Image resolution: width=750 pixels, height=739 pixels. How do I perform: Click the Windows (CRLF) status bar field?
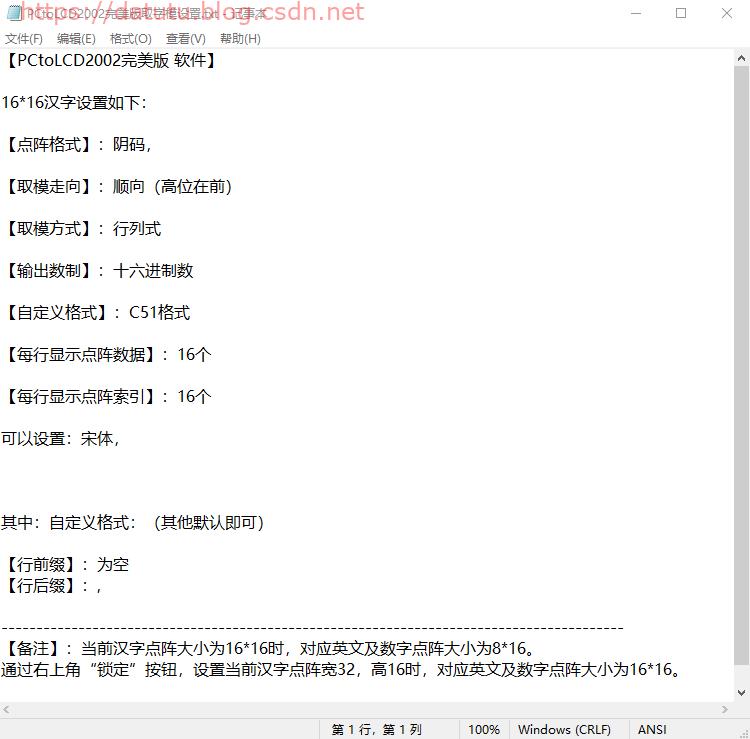point(564,730)
